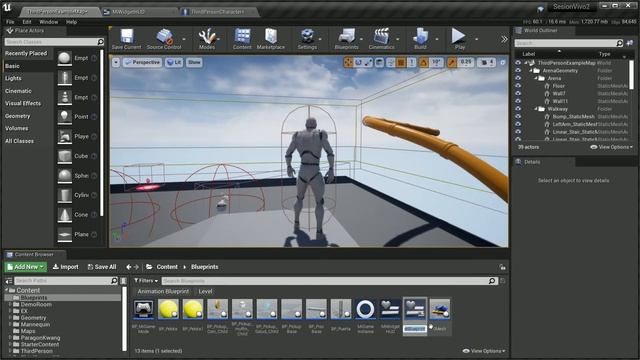Open the Window menu
Image resolution: width=640 pixels, height=360 pixels.
(x=49, y=22)
